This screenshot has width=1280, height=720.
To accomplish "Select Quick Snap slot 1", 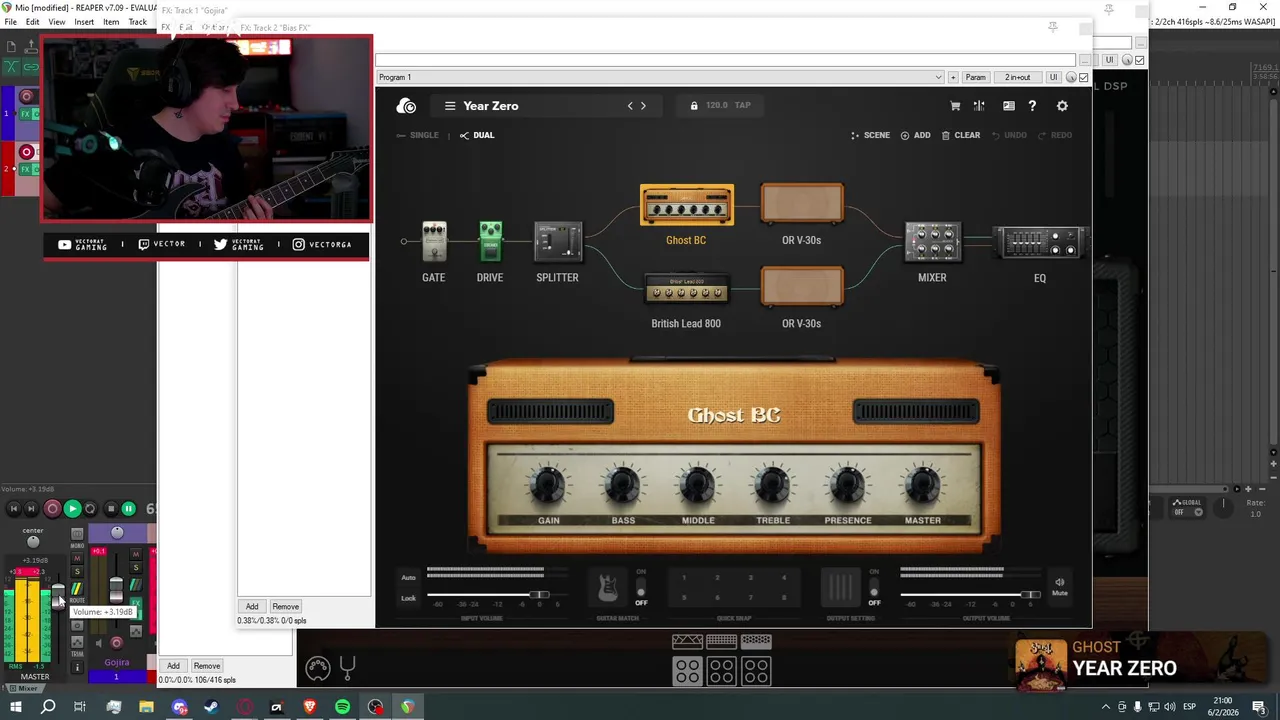I will tap(684, 577).
